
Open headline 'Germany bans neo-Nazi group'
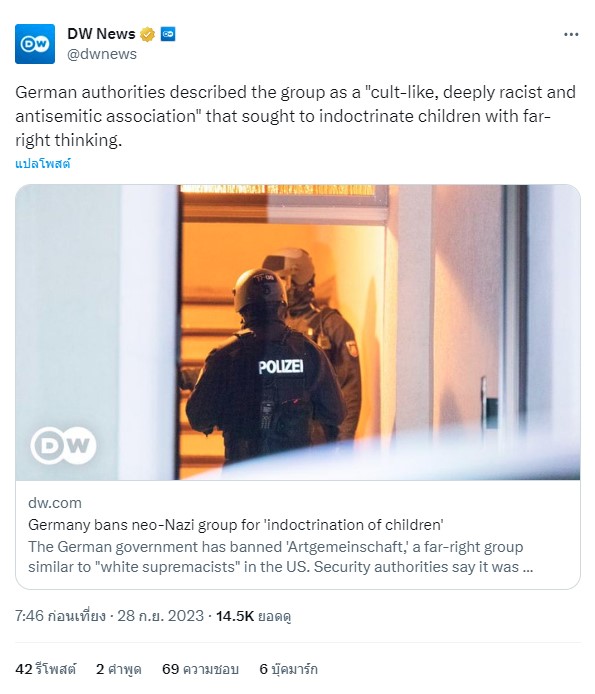pyautogui.click(x=236, y=524)
